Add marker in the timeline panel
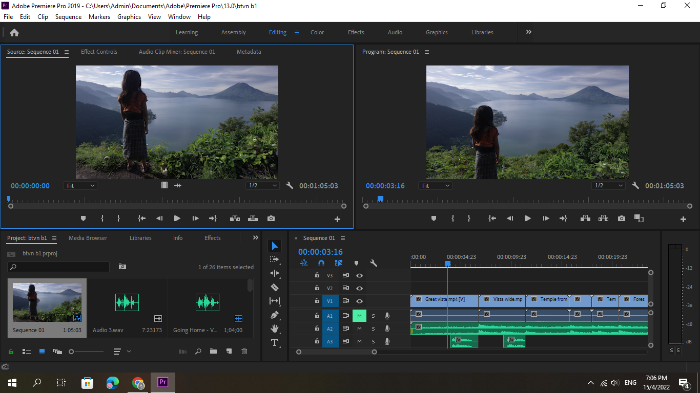700x393 pixels. tap(356, 263)
